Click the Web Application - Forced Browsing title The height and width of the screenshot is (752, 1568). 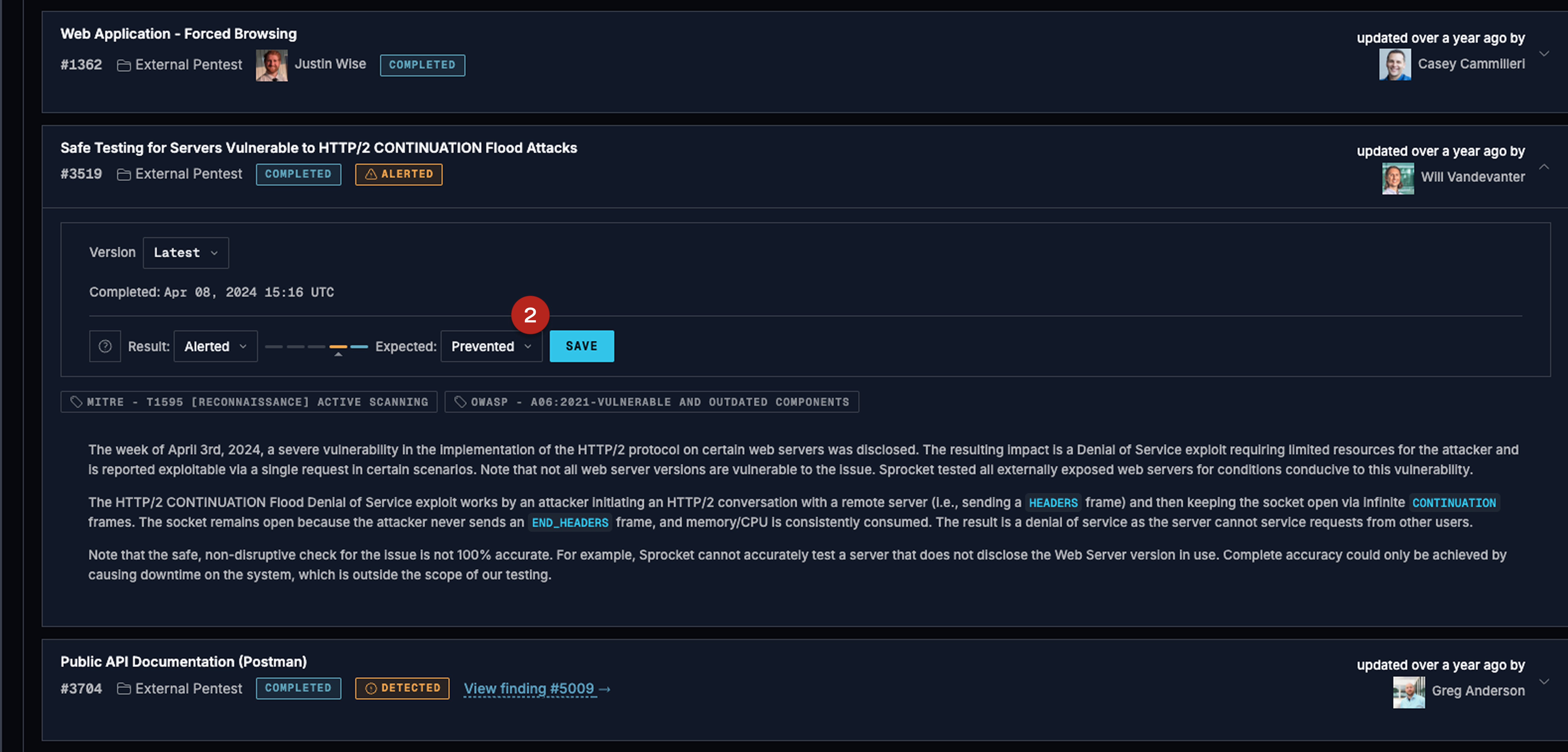pyautogui.click(x=178, y=34)
